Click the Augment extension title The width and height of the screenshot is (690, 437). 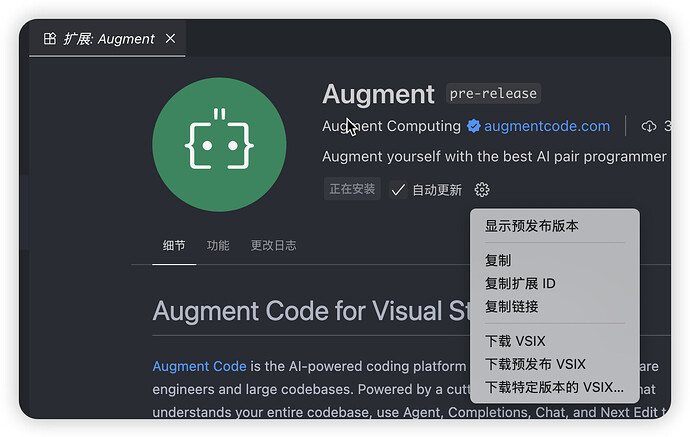(378, 94)
